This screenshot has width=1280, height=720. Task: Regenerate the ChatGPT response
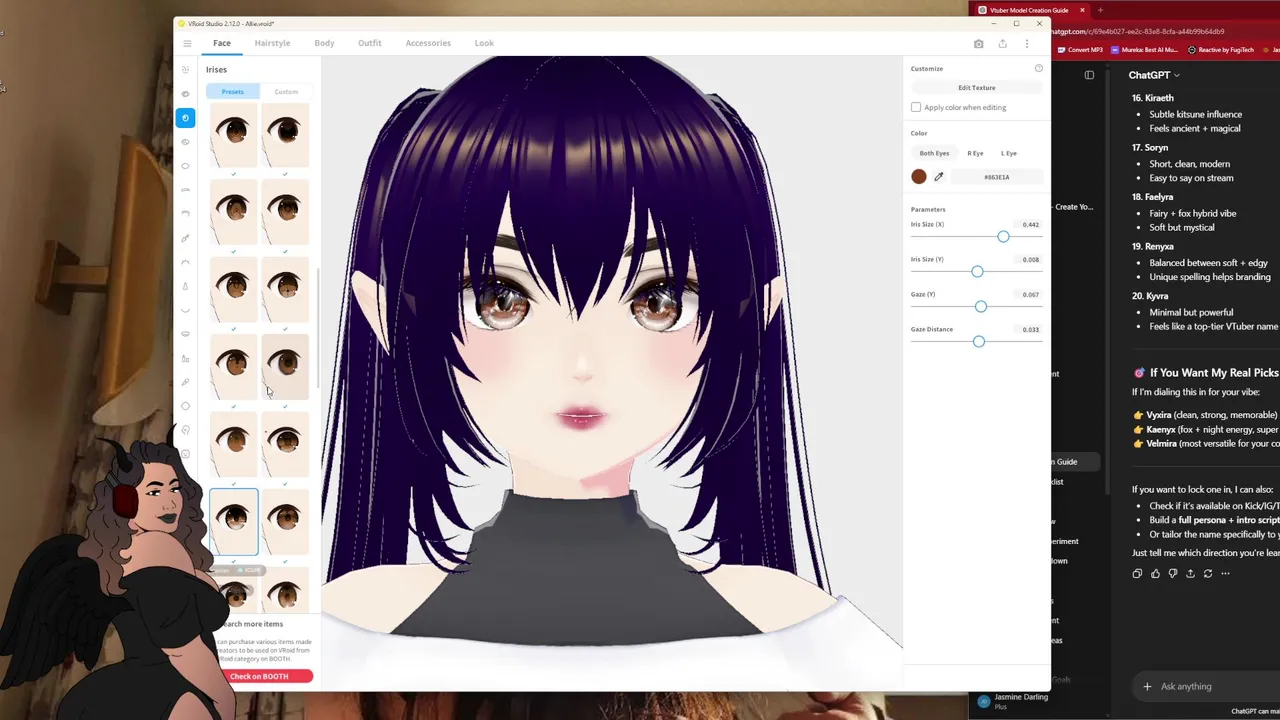pos(1208,574)
